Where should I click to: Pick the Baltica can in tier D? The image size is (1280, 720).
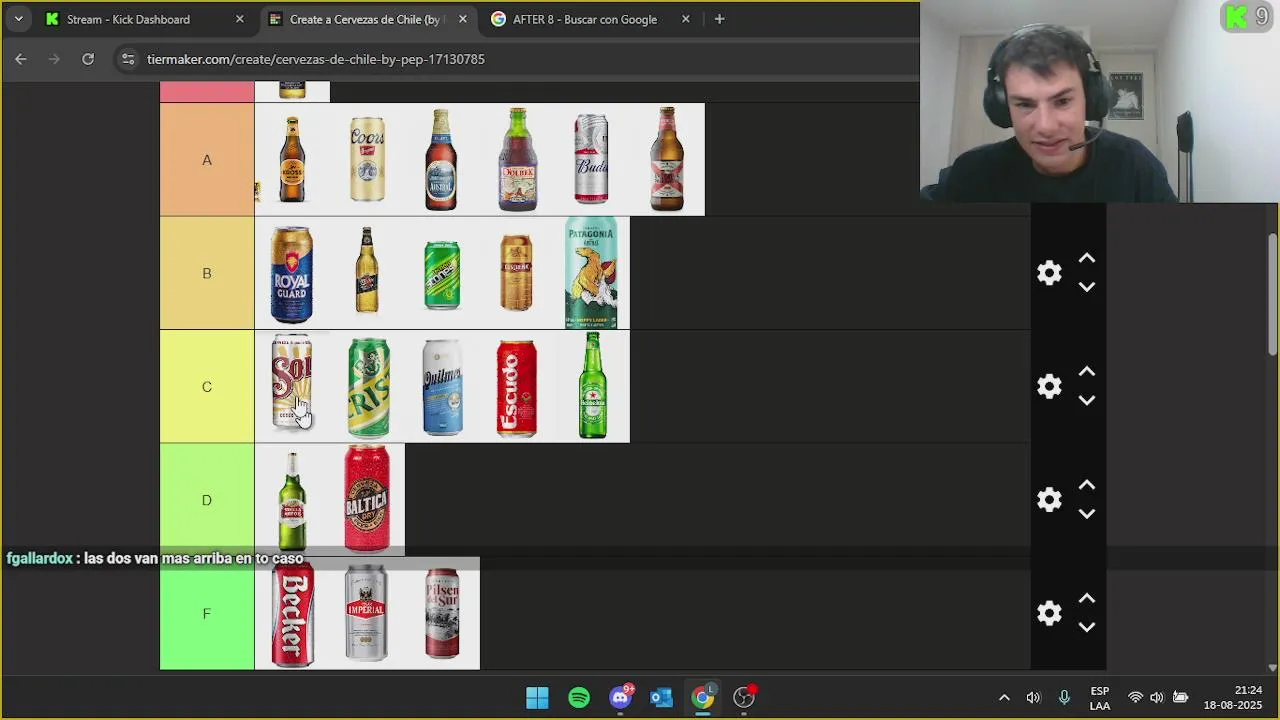tap(367, 499)
